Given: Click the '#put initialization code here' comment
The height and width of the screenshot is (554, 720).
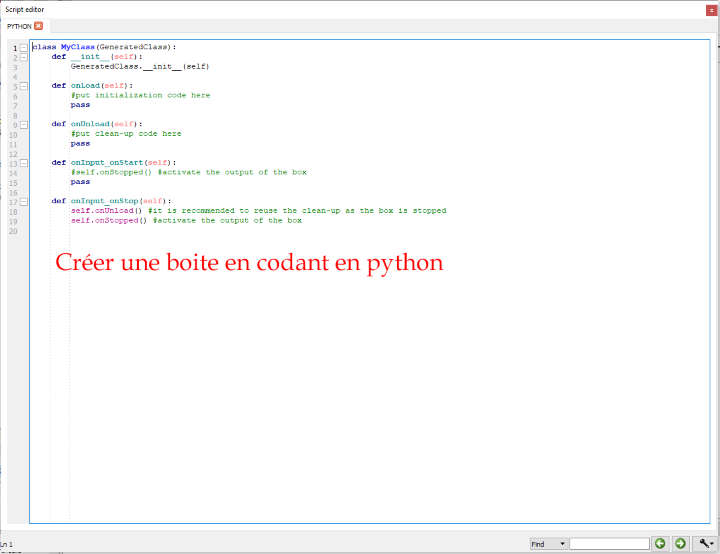Looking at the screenshot, I should point(141,95).
